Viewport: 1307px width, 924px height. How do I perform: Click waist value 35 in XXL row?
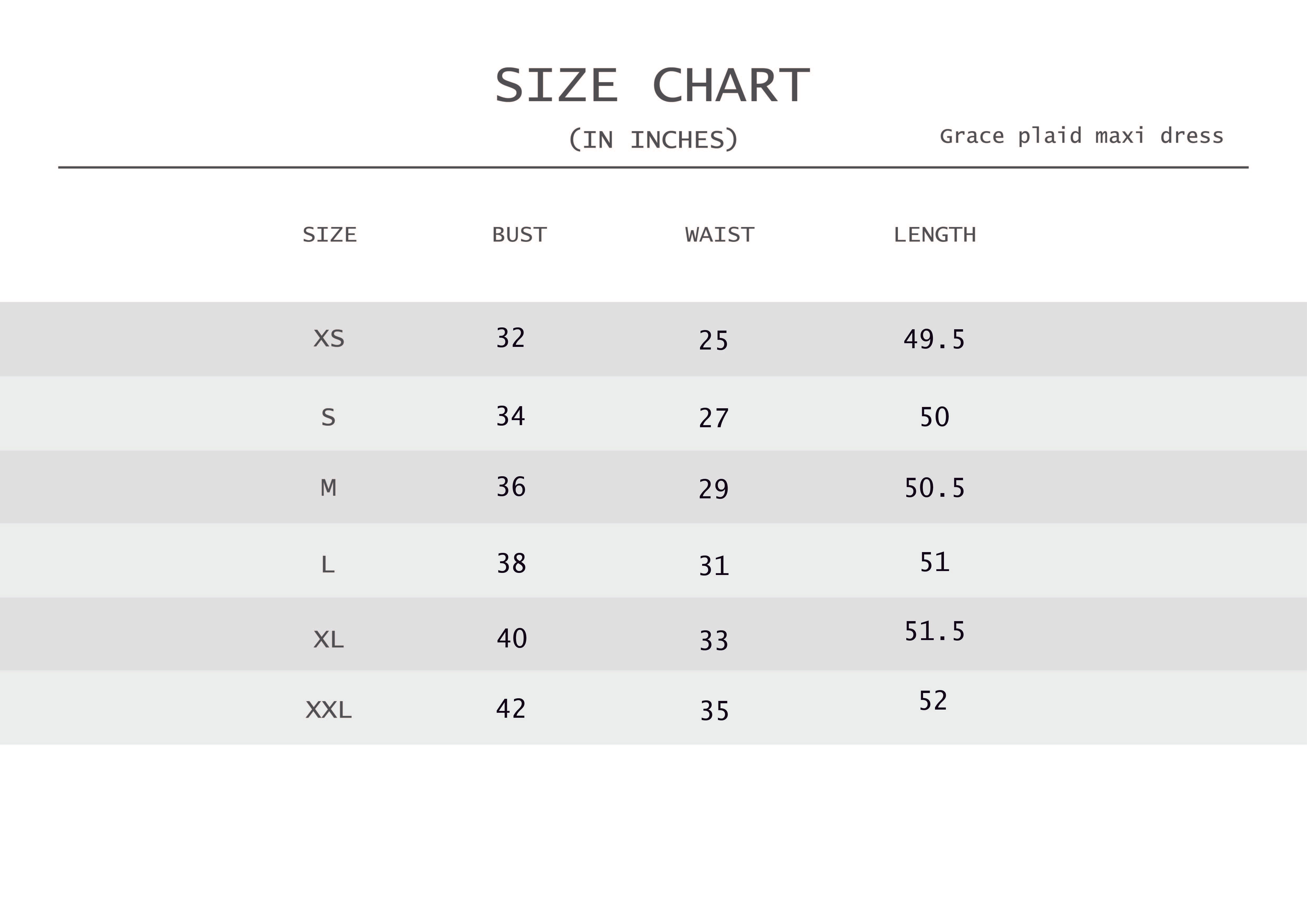point(714,711)
